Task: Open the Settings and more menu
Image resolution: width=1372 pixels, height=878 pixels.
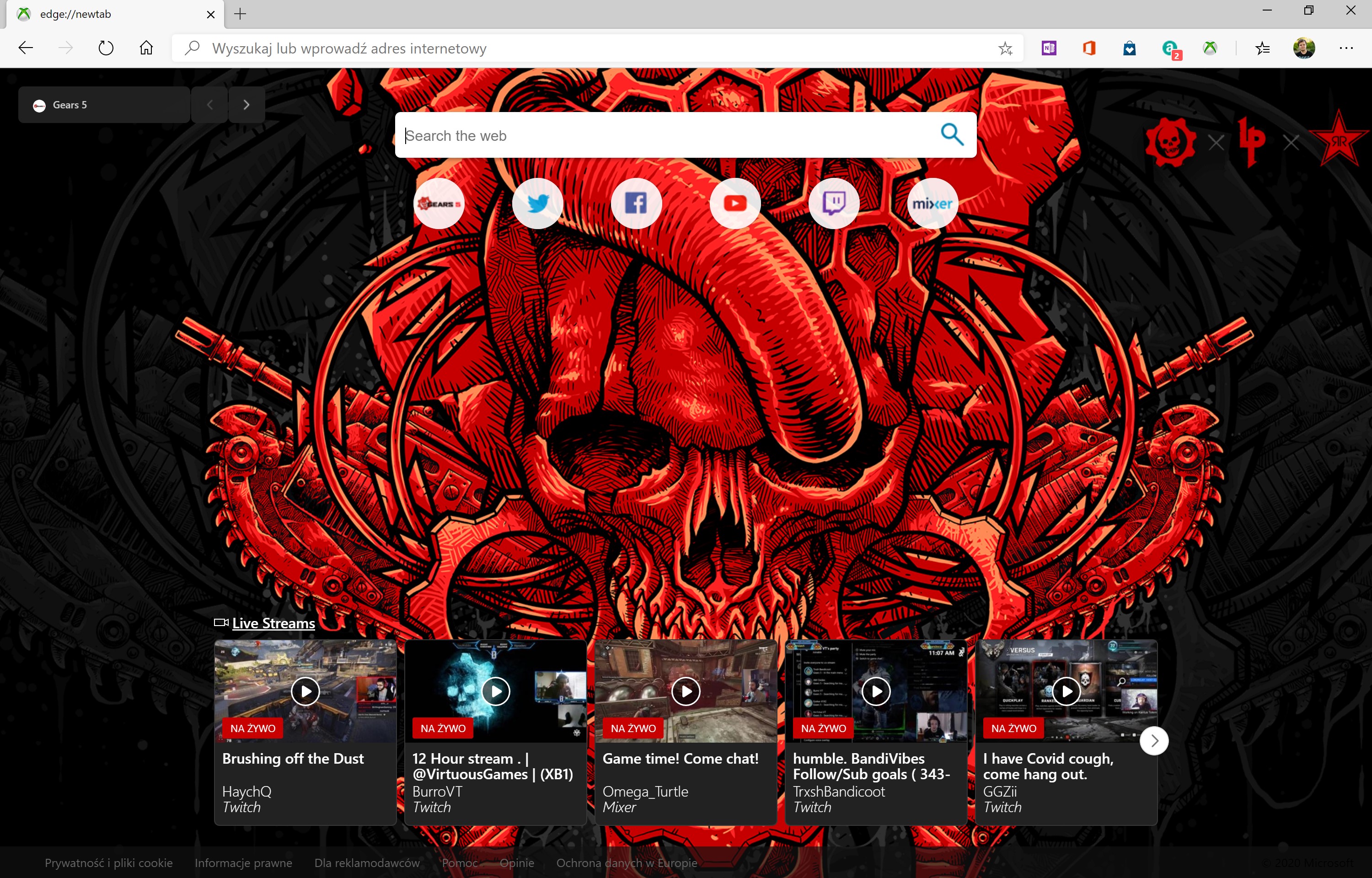Action: tap(1346, 48)
